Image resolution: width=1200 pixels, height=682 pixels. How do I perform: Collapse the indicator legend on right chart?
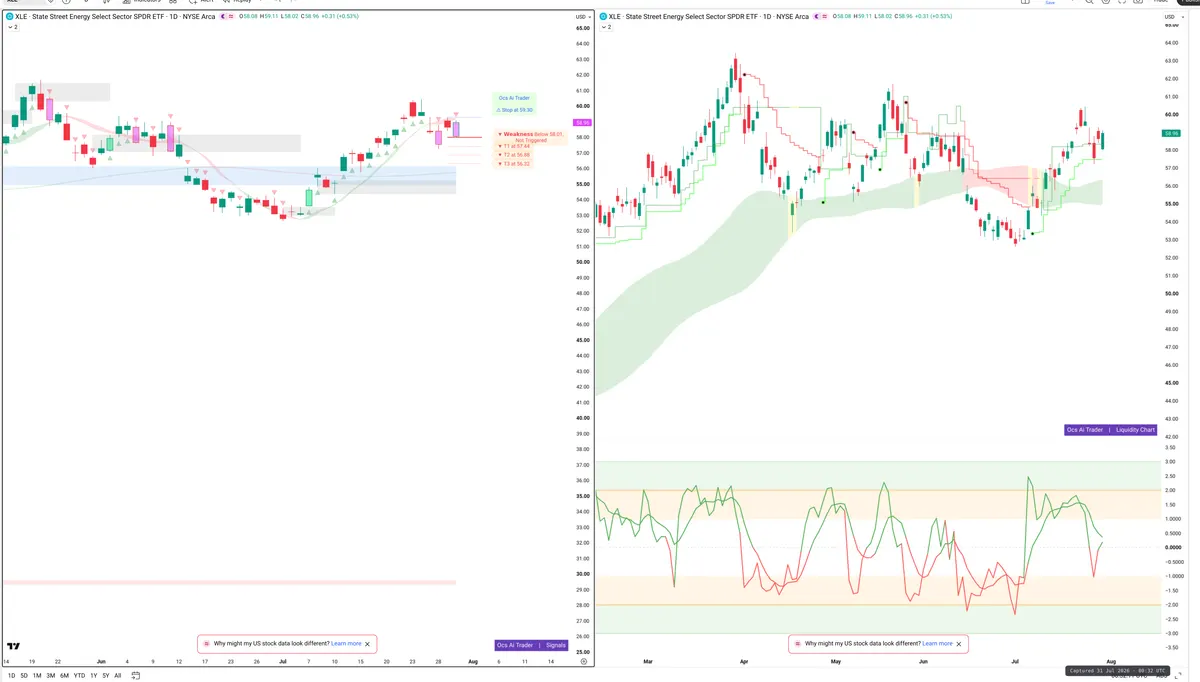coord(606,27)
